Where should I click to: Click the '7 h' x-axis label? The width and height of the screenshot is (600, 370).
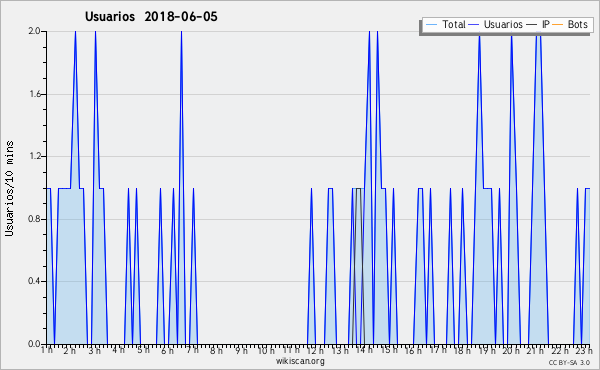coord(192,350)
